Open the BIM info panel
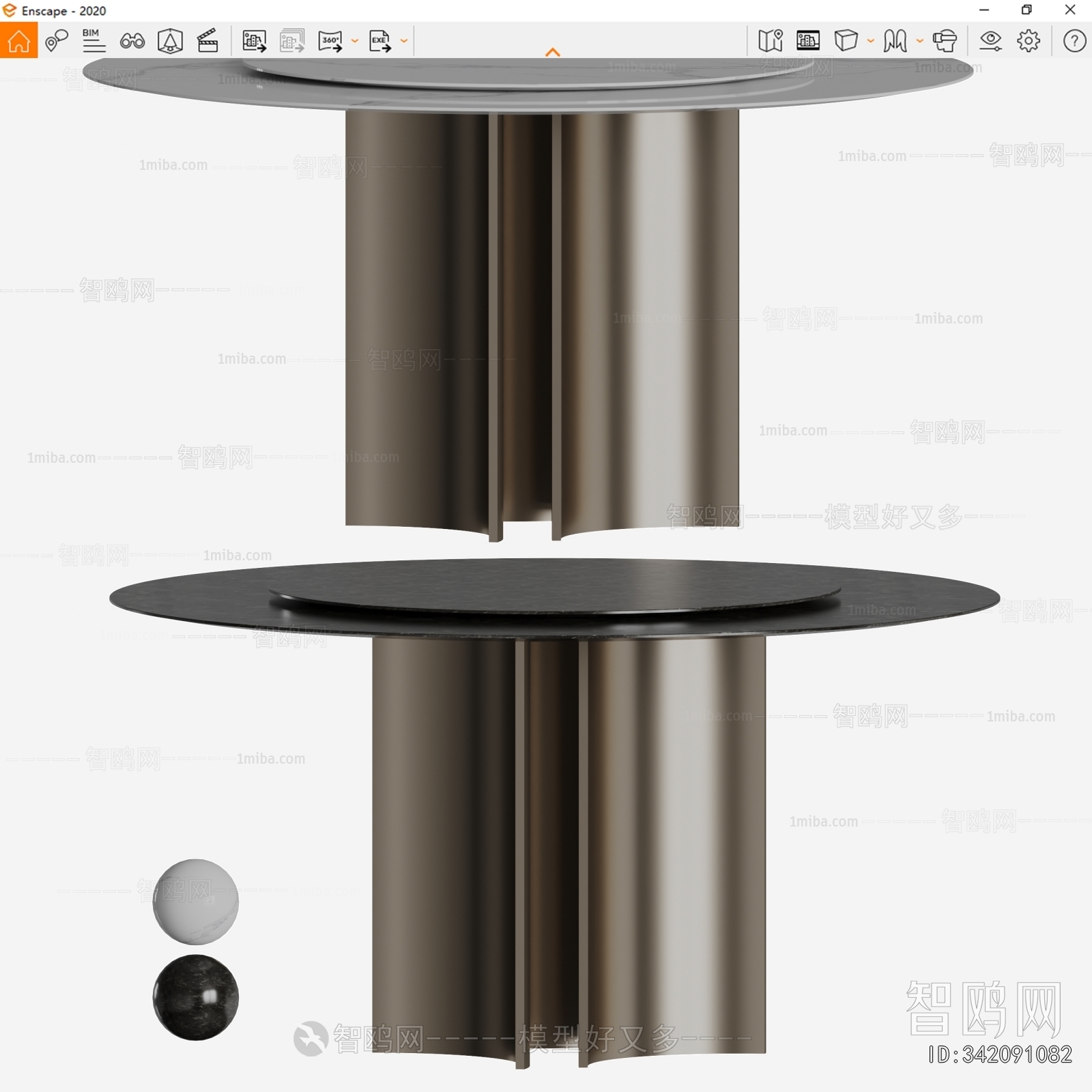This screenshot has width=1092, height=1092. pos(94,41)
